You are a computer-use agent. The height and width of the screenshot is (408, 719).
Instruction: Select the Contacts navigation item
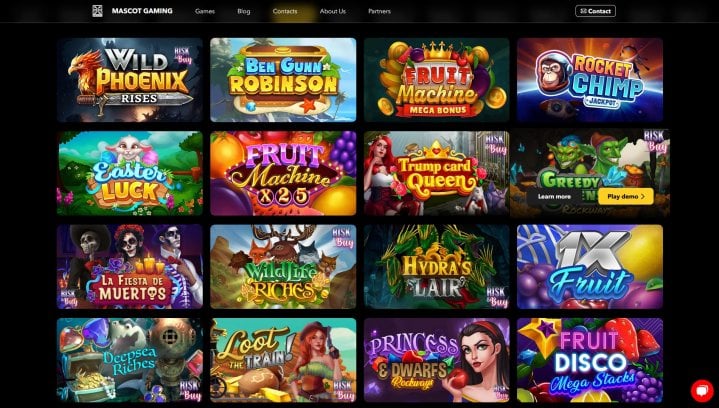click(x=285, y=11)
